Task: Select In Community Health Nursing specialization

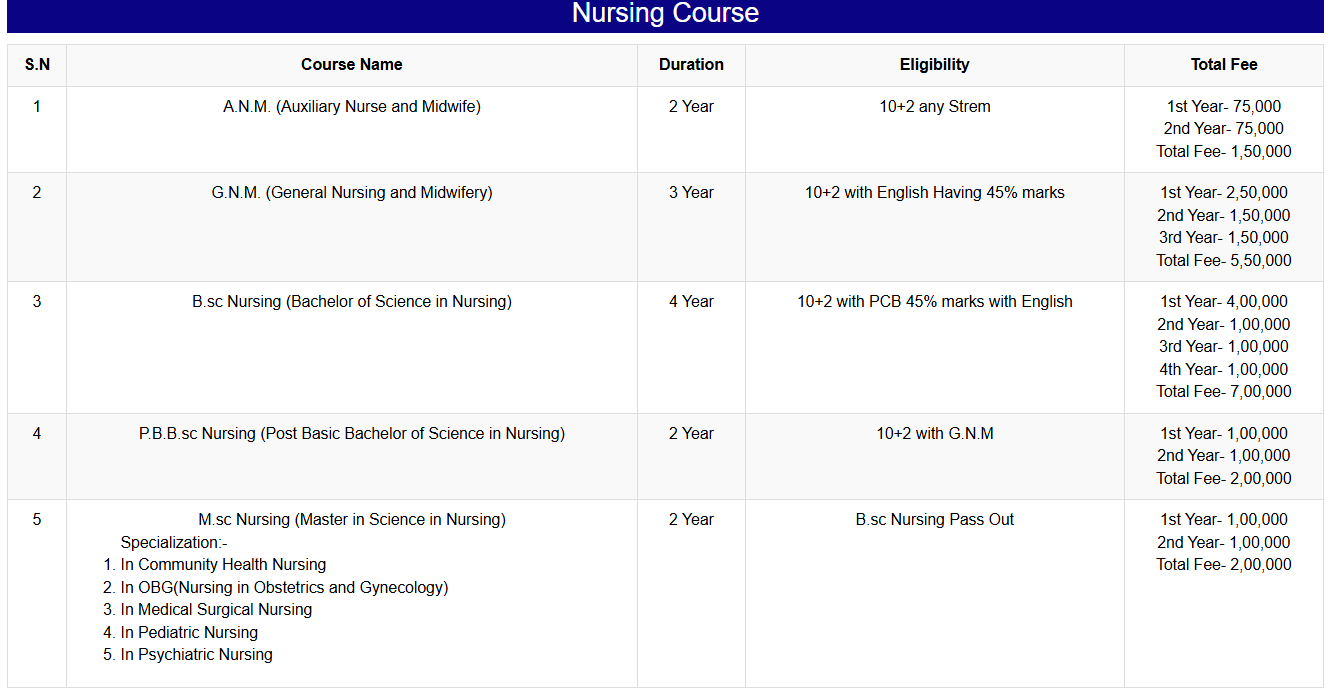Action: pyautogui.click(x=223, y=565)
